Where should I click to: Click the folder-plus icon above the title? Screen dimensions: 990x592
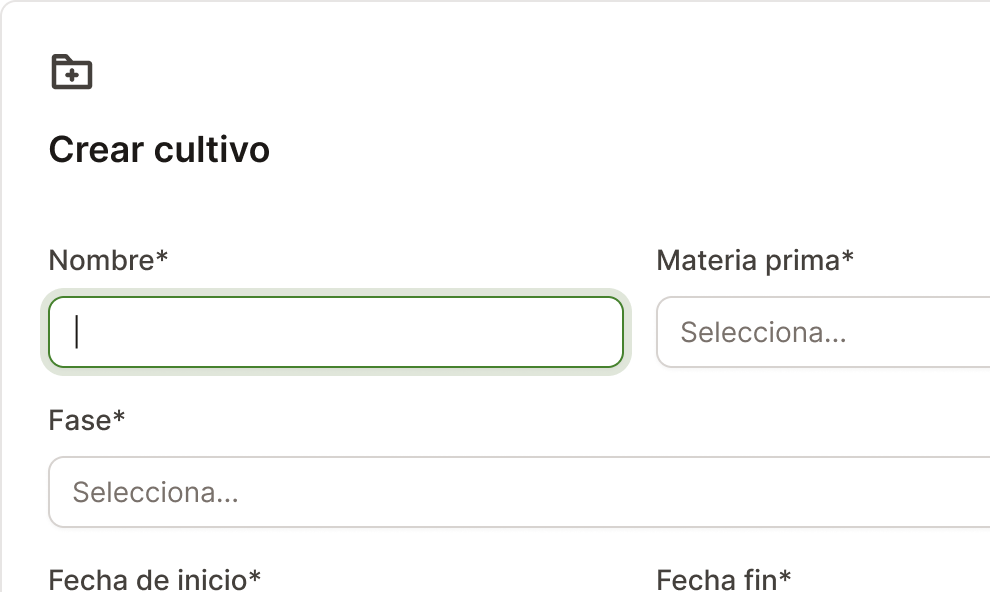tap(71, 72)
